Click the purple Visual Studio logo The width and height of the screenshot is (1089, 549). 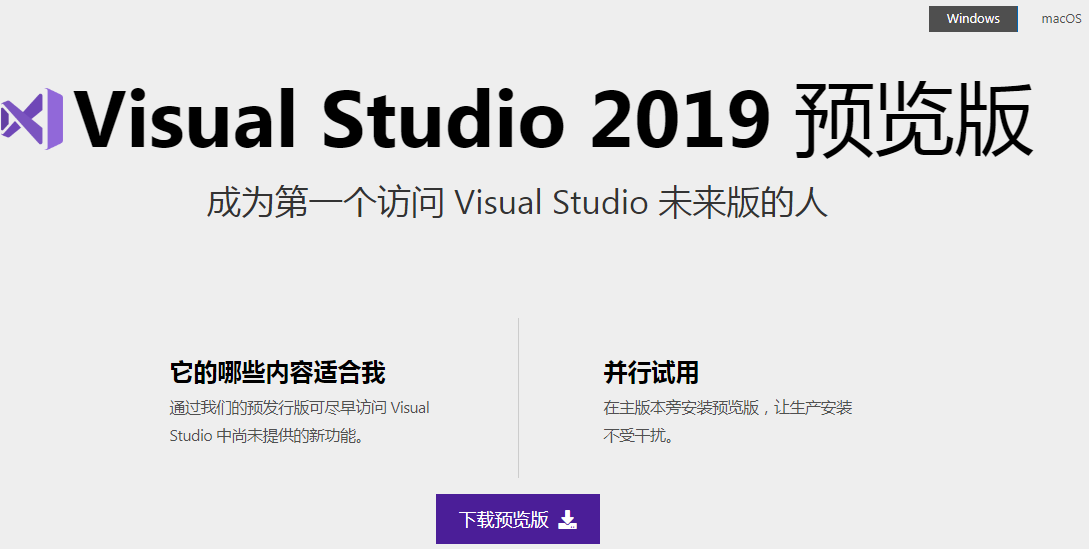pos(32,119)
